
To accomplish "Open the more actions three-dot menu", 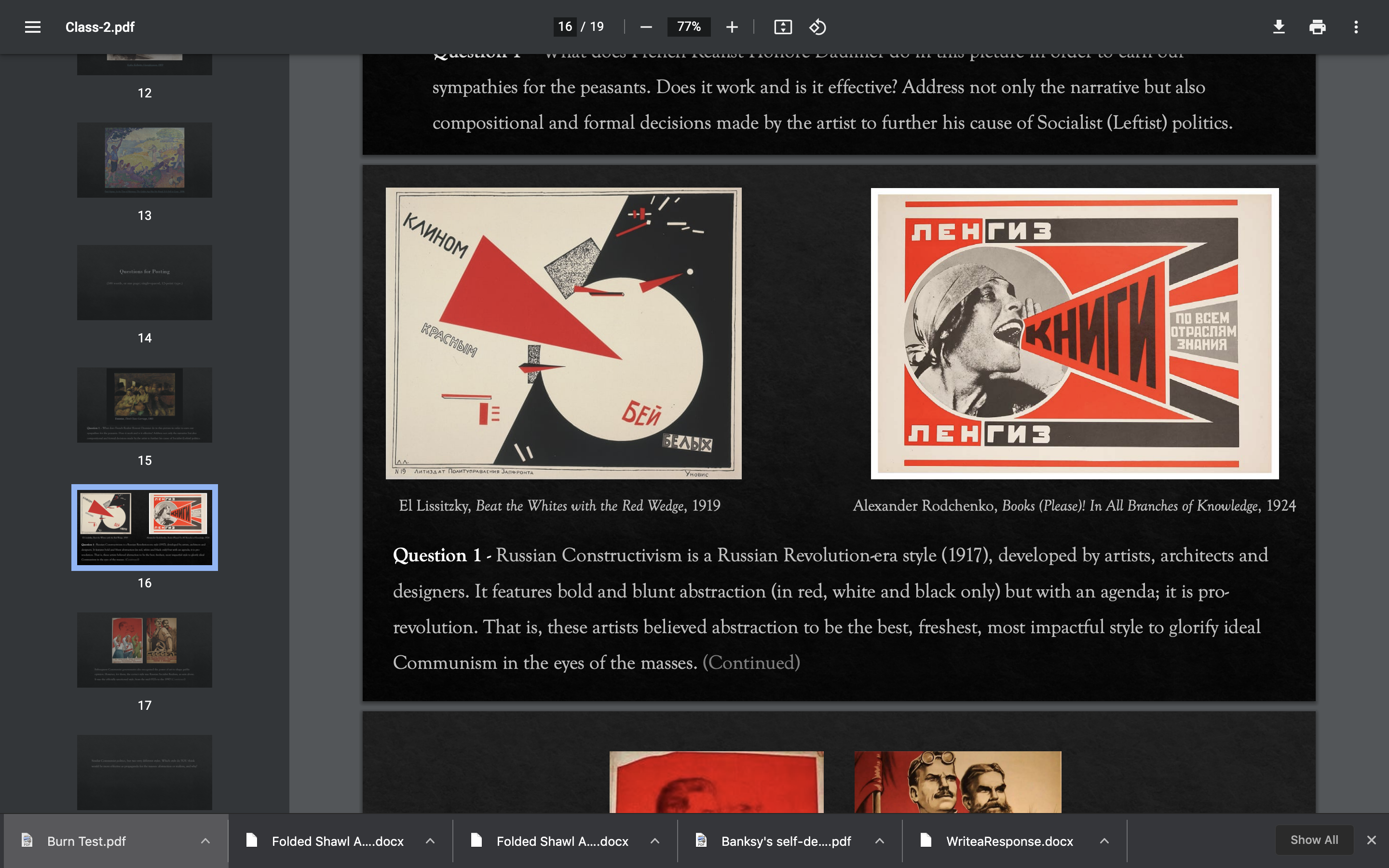I will pyautogui.click(x=1356, y=27).
